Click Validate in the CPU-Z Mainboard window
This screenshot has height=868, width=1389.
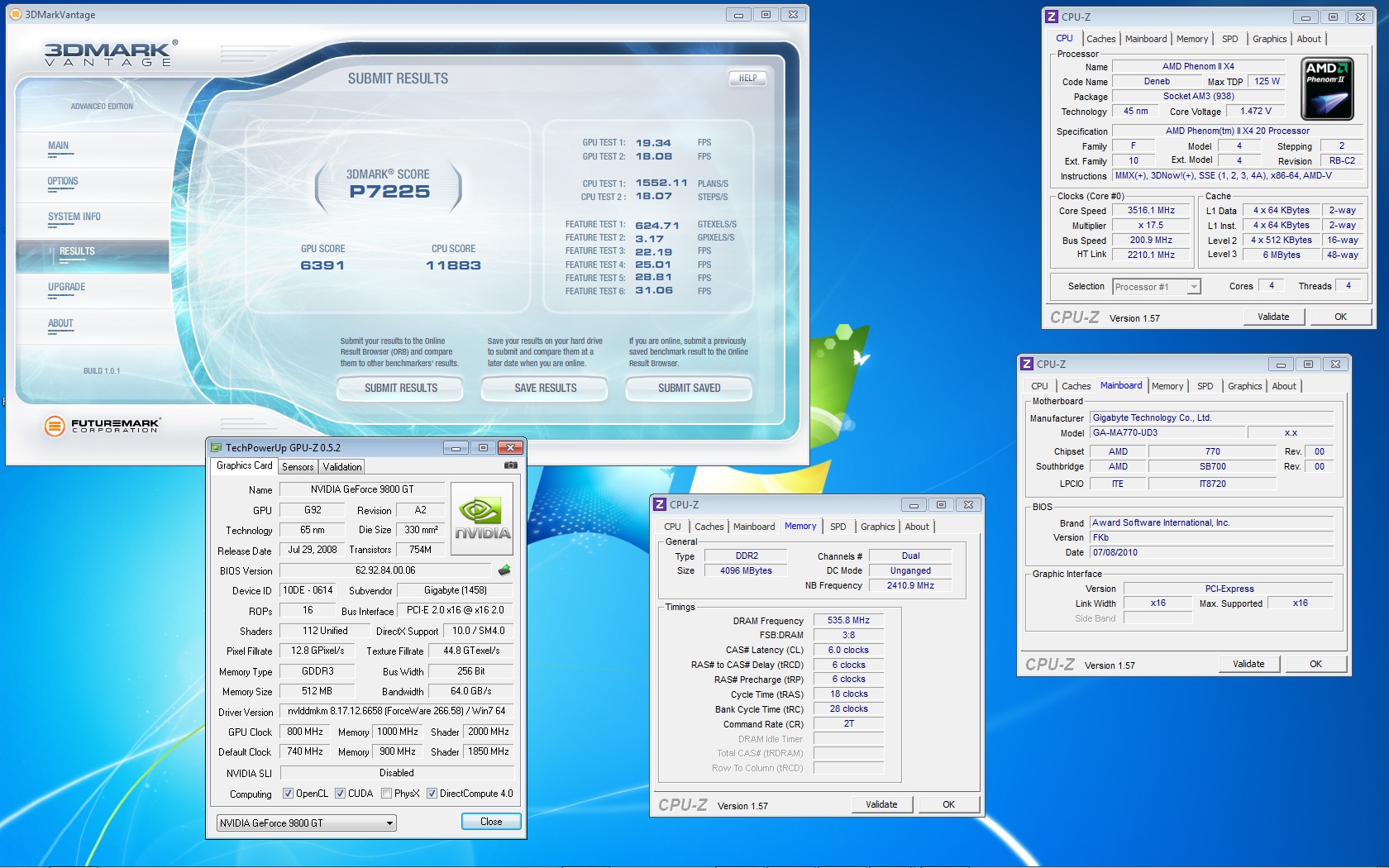tap(1248, 664)
